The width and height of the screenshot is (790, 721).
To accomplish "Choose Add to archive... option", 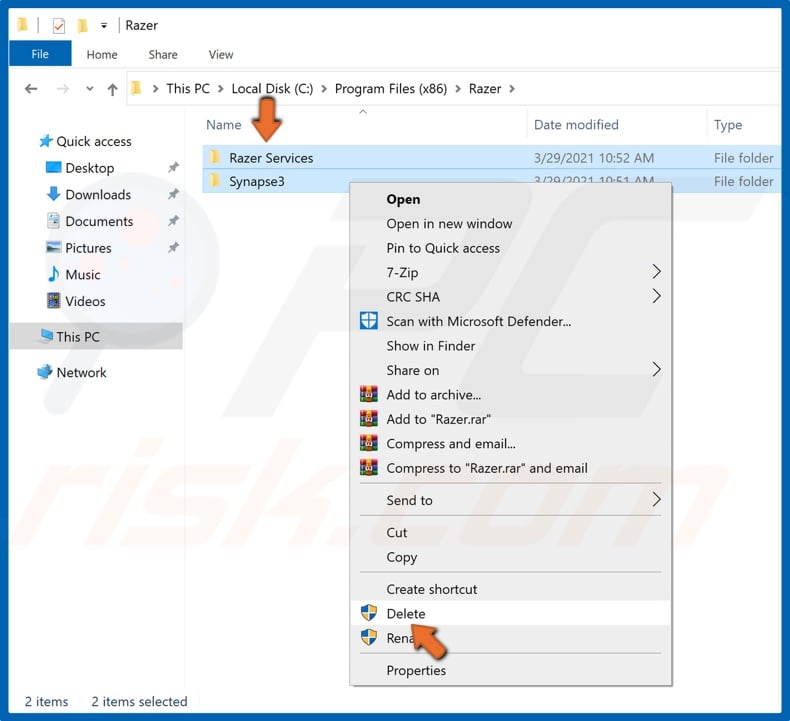I will pyautogui.click(x=510, y=395).
